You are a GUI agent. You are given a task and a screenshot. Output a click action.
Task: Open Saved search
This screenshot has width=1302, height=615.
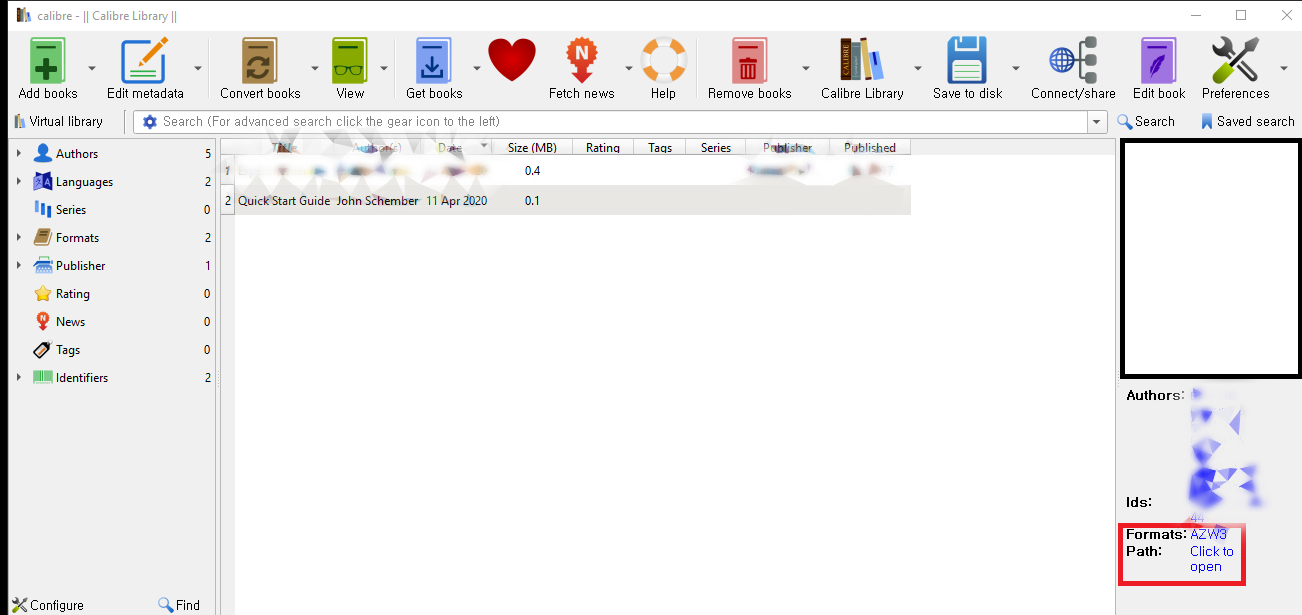(x=1247, y=122)
